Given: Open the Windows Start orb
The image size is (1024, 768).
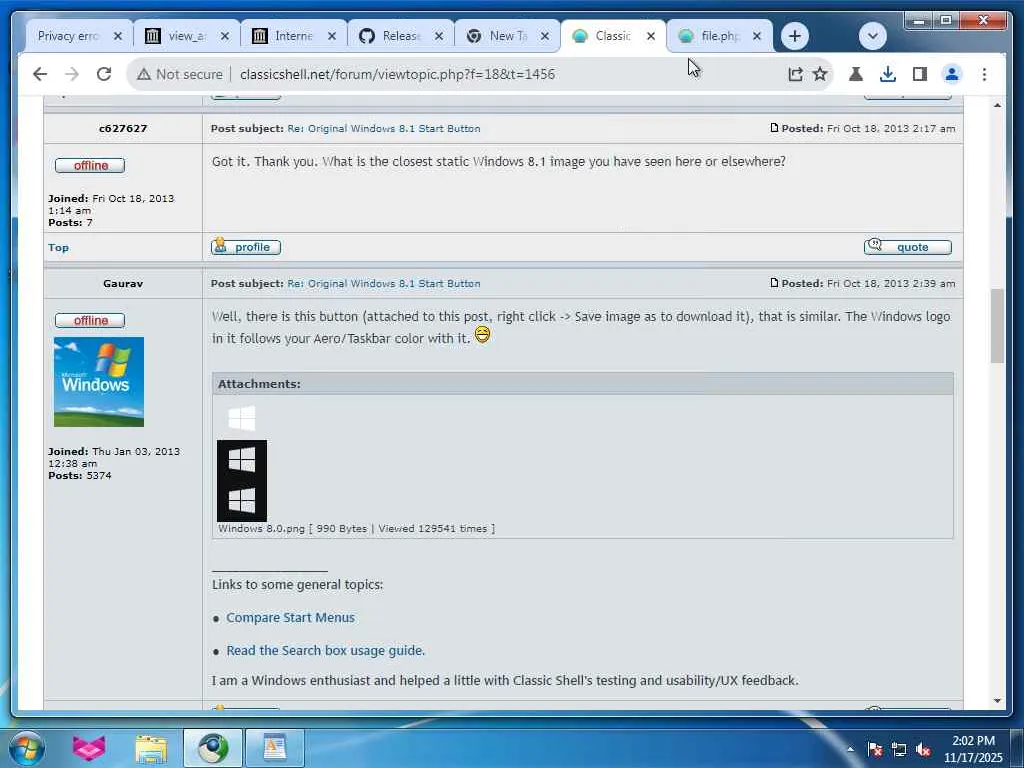Looking at the screenshot, I should pos(27,748).
